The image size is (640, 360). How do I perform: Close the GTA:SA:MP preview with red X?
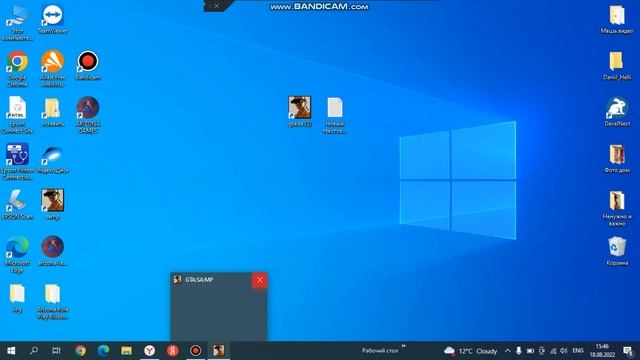(260, 280)
